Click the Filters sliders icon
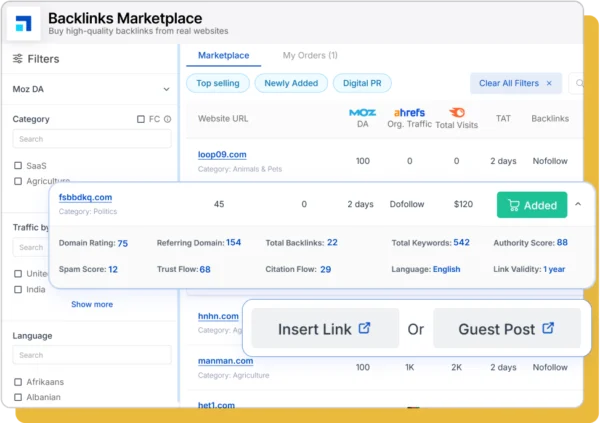Viewport: 600px width, 423px height. (x=18, y=59)
